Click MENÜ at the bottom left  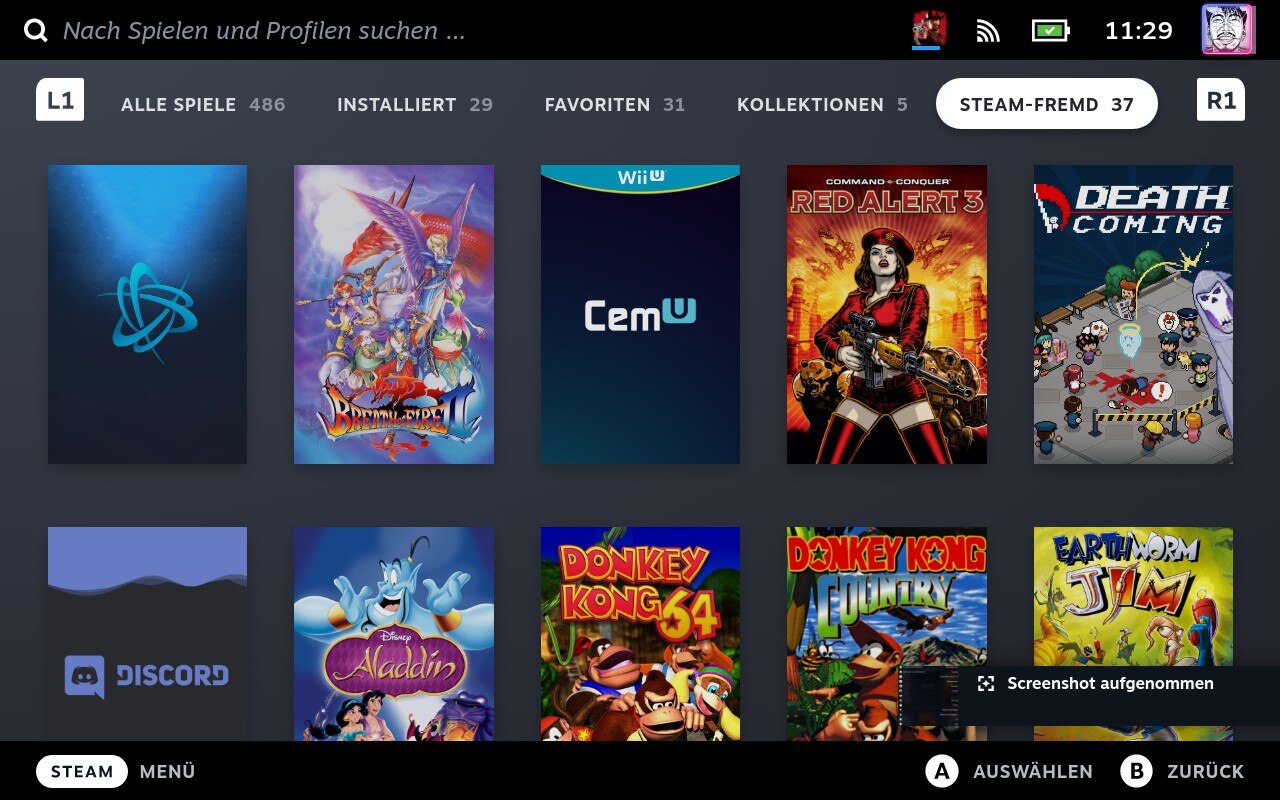pyautogui.click(x=166, y=771)
